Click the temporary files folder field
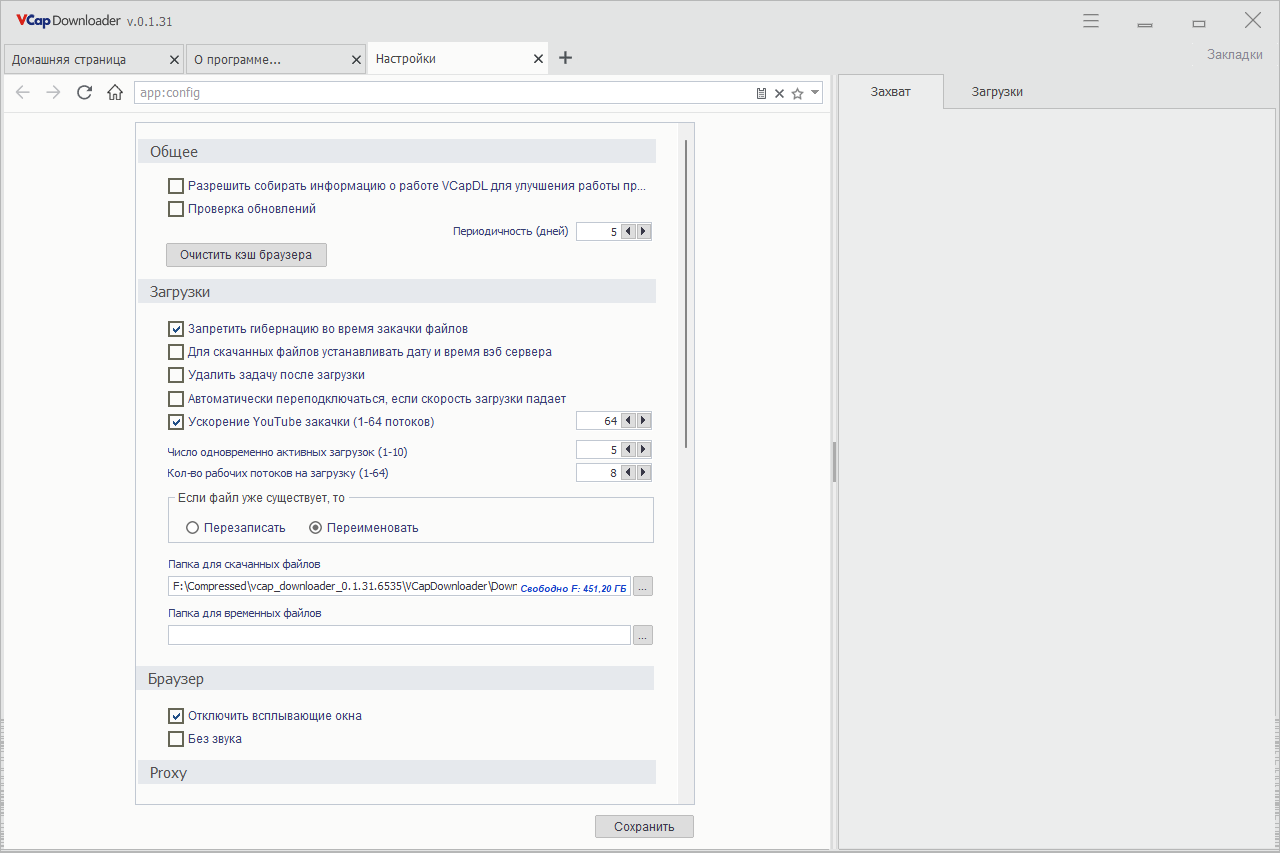The height and width of the screenshot is (853, 1280). tap(399, 635)
